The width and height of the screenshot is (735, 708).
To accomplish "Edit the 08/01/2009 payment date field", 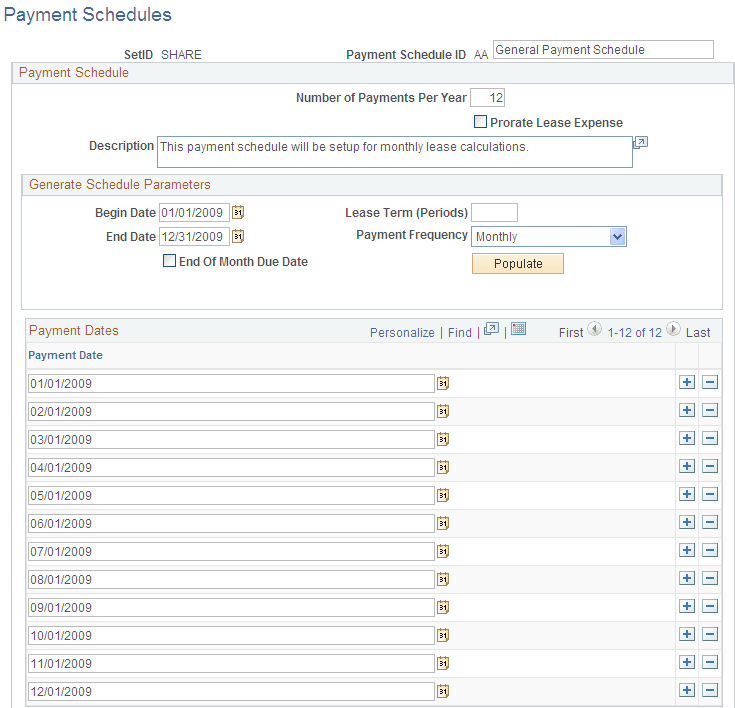I will [231, 579].
